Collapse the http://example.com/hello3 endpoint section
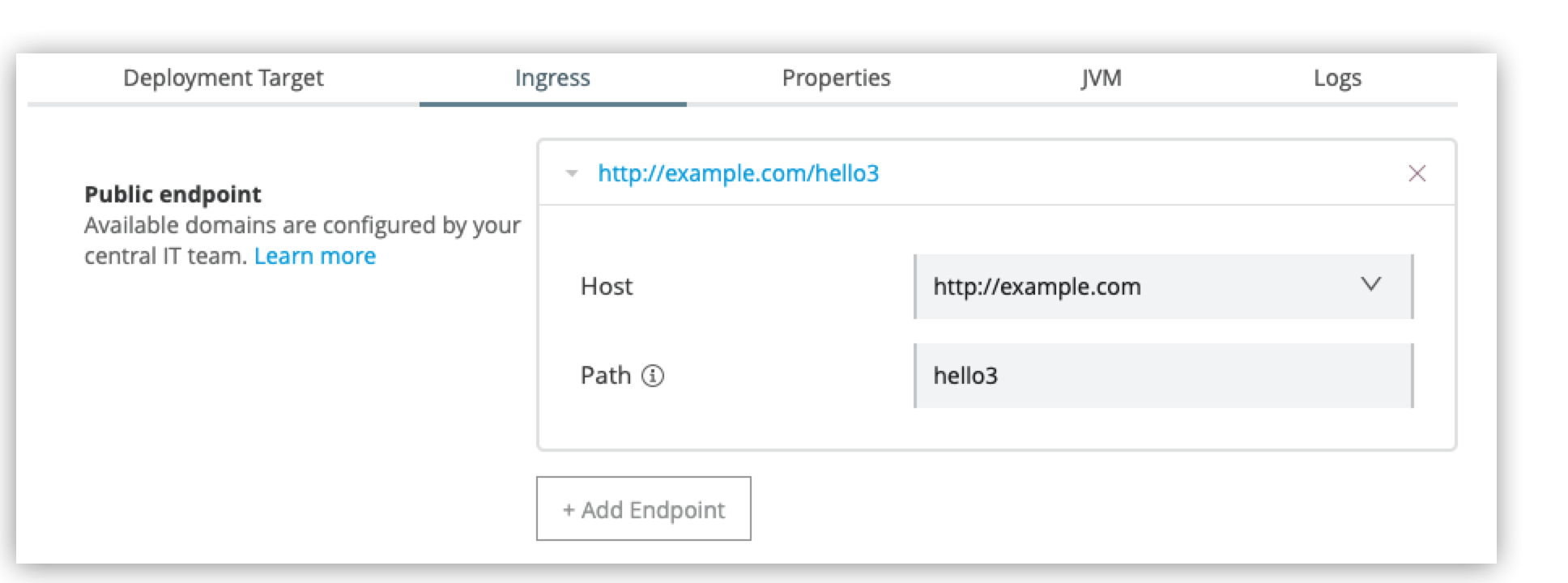The height and width of the screenshot is (583, 1568). (569, 172)
